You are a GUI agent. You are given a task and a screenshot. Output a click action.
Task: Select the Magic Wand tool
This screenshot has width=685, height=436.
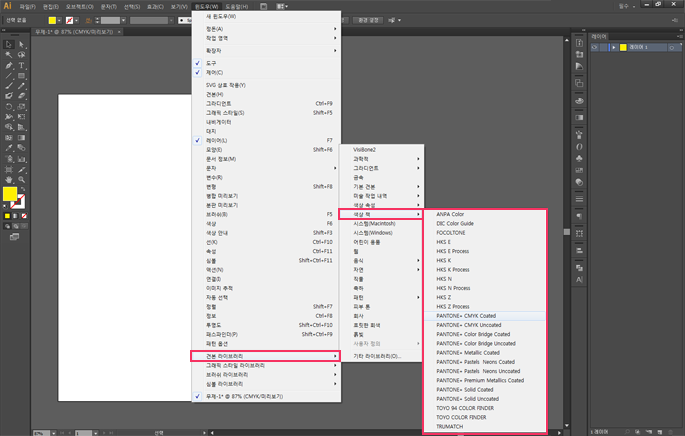pyautogui.click(x=8, y=55)
